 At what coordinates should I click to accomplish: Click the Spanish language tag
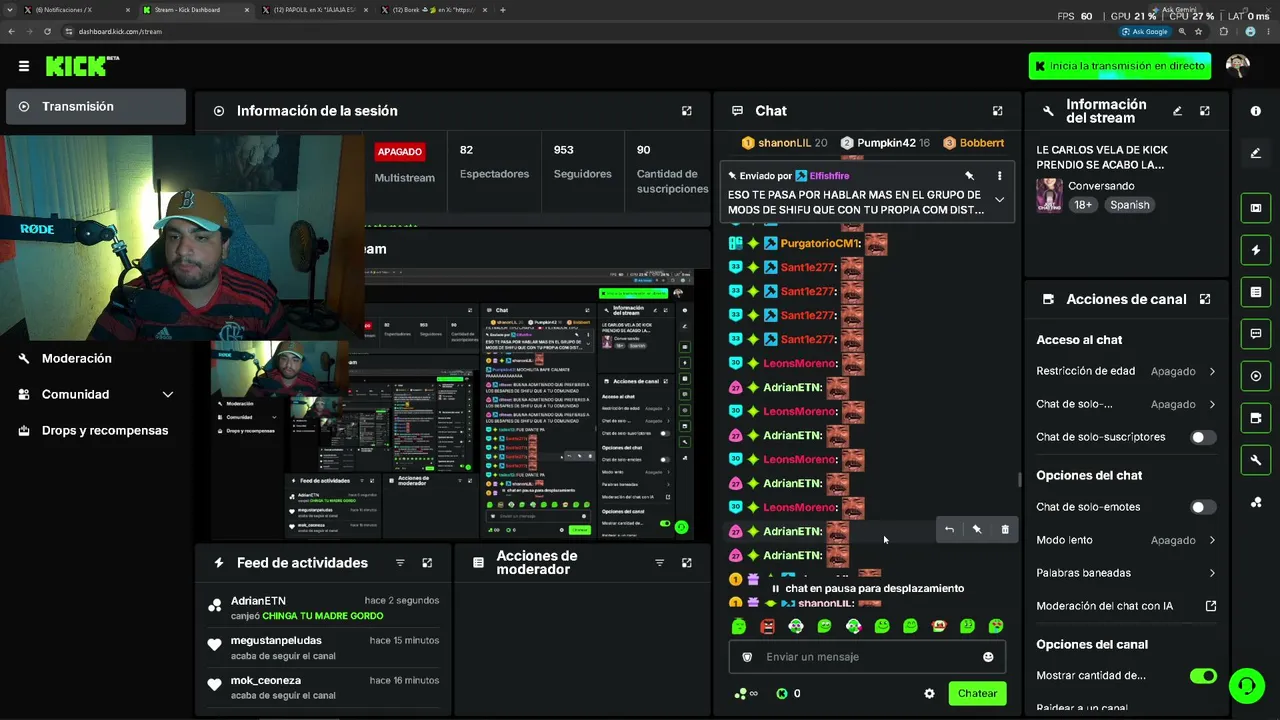[x=1130, y=205]
